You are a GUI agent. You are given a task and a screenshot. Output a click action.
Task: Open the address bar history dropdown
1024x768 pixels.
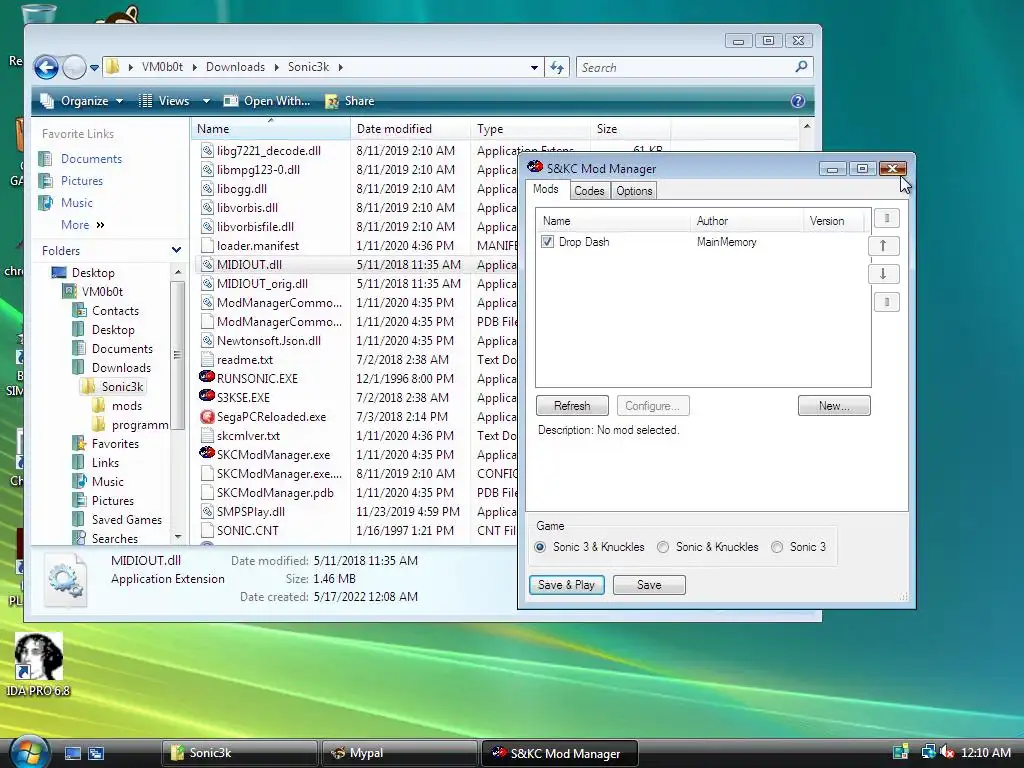(x=534, y=67)
